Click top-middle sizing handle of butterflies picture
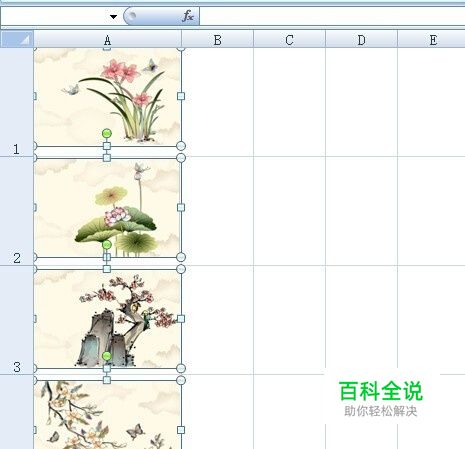 click(x=107, y=380)
